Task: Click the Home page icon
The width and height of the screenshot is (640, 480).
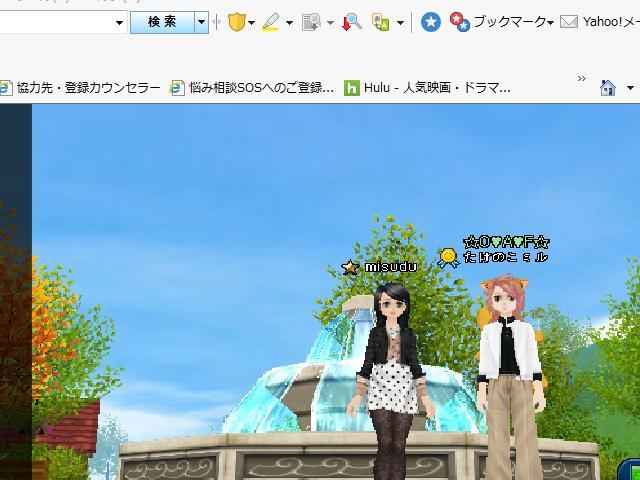Action: (x=607, y=88)
